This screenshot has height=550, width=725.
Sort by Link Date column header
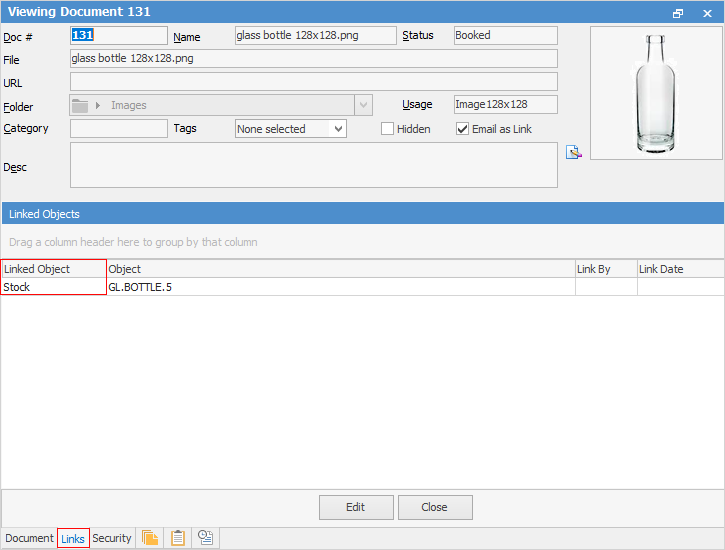681,269
